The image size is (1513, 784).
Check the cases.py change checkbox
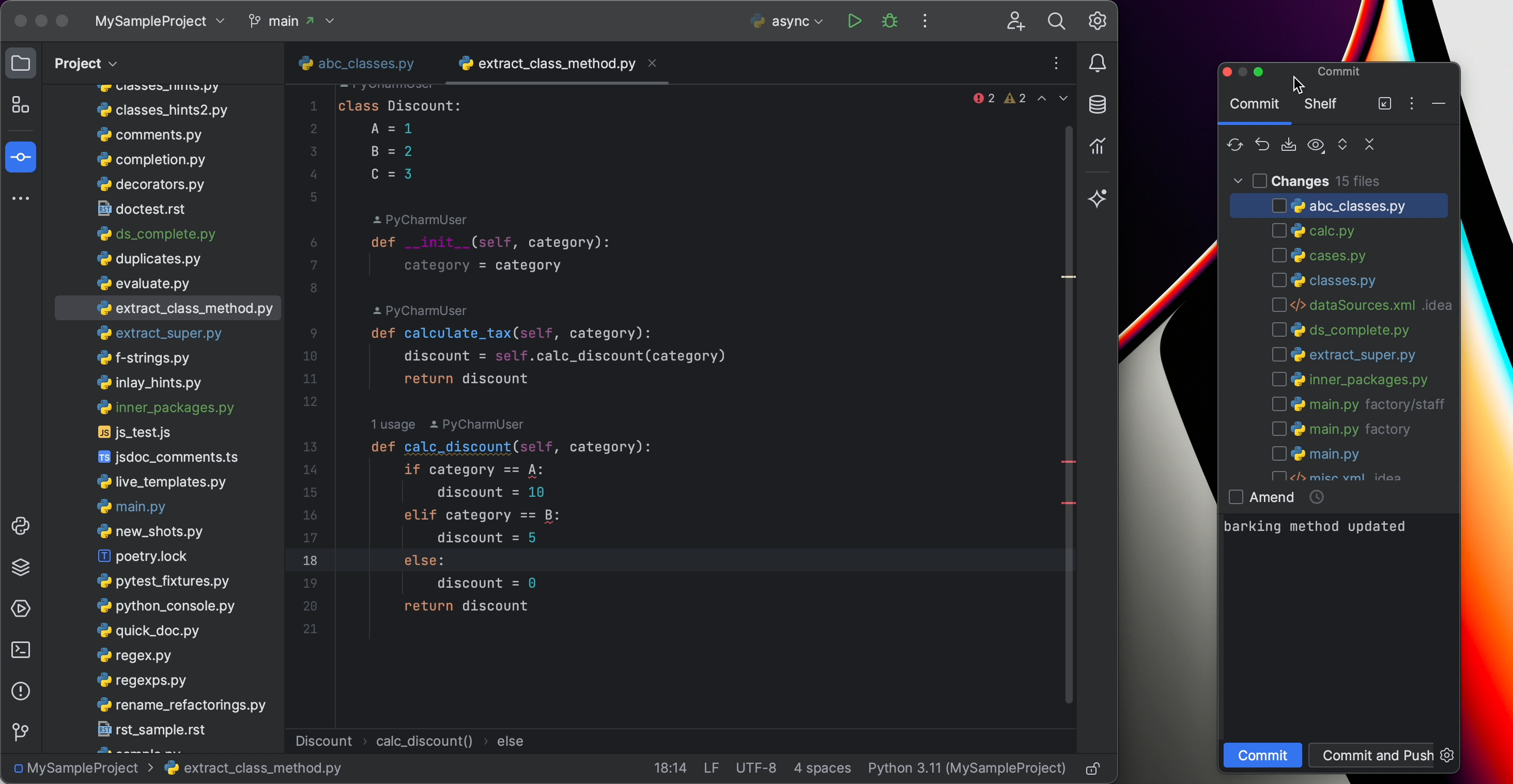coord(1279,255)
